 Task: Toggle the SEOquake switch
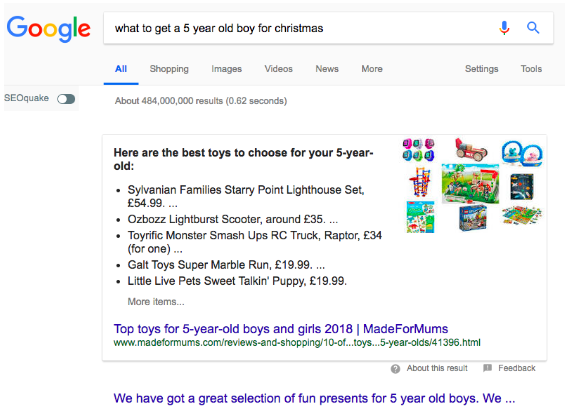66,99
